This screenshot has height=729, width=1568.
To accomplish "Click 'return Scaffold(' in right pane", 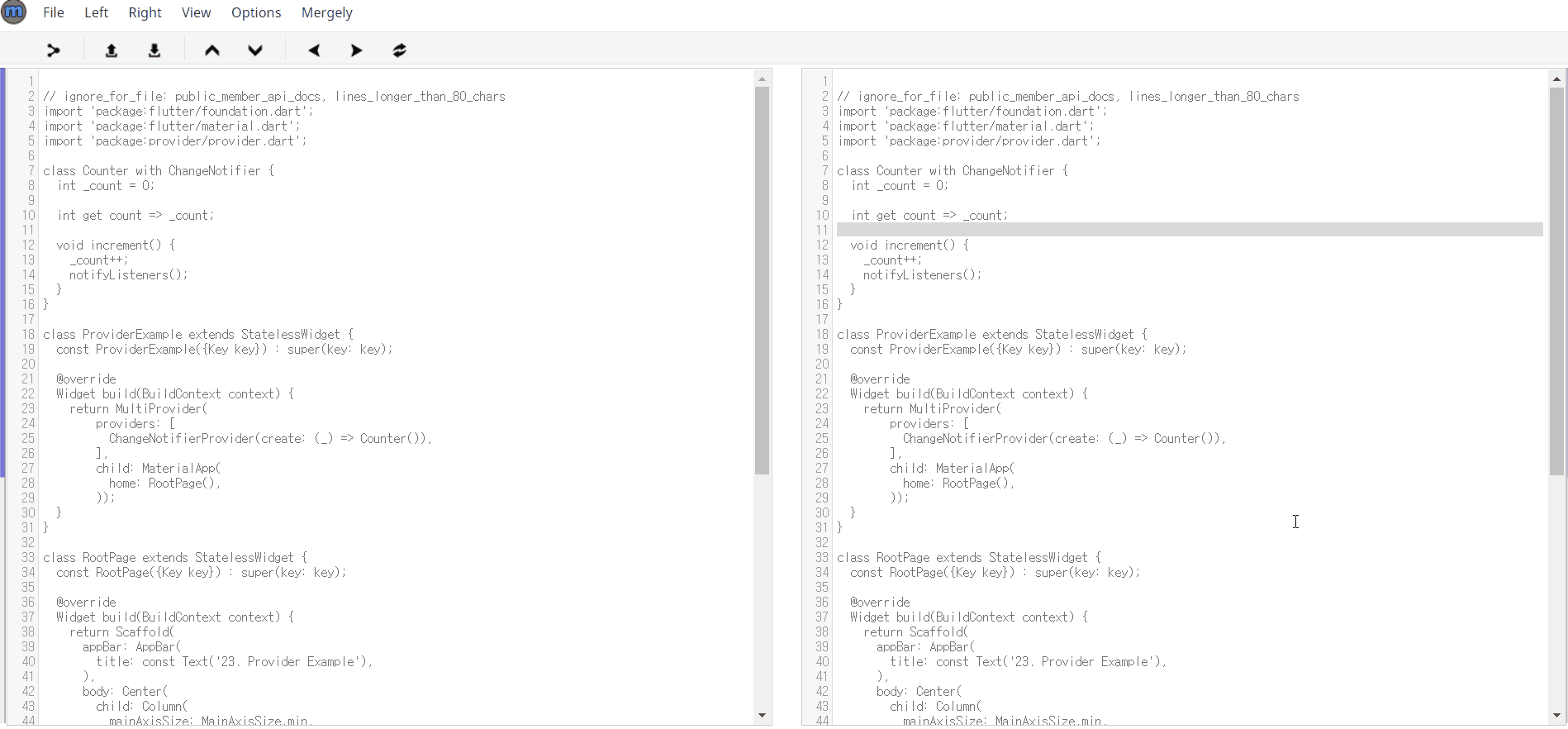I will tap(916, 631).
